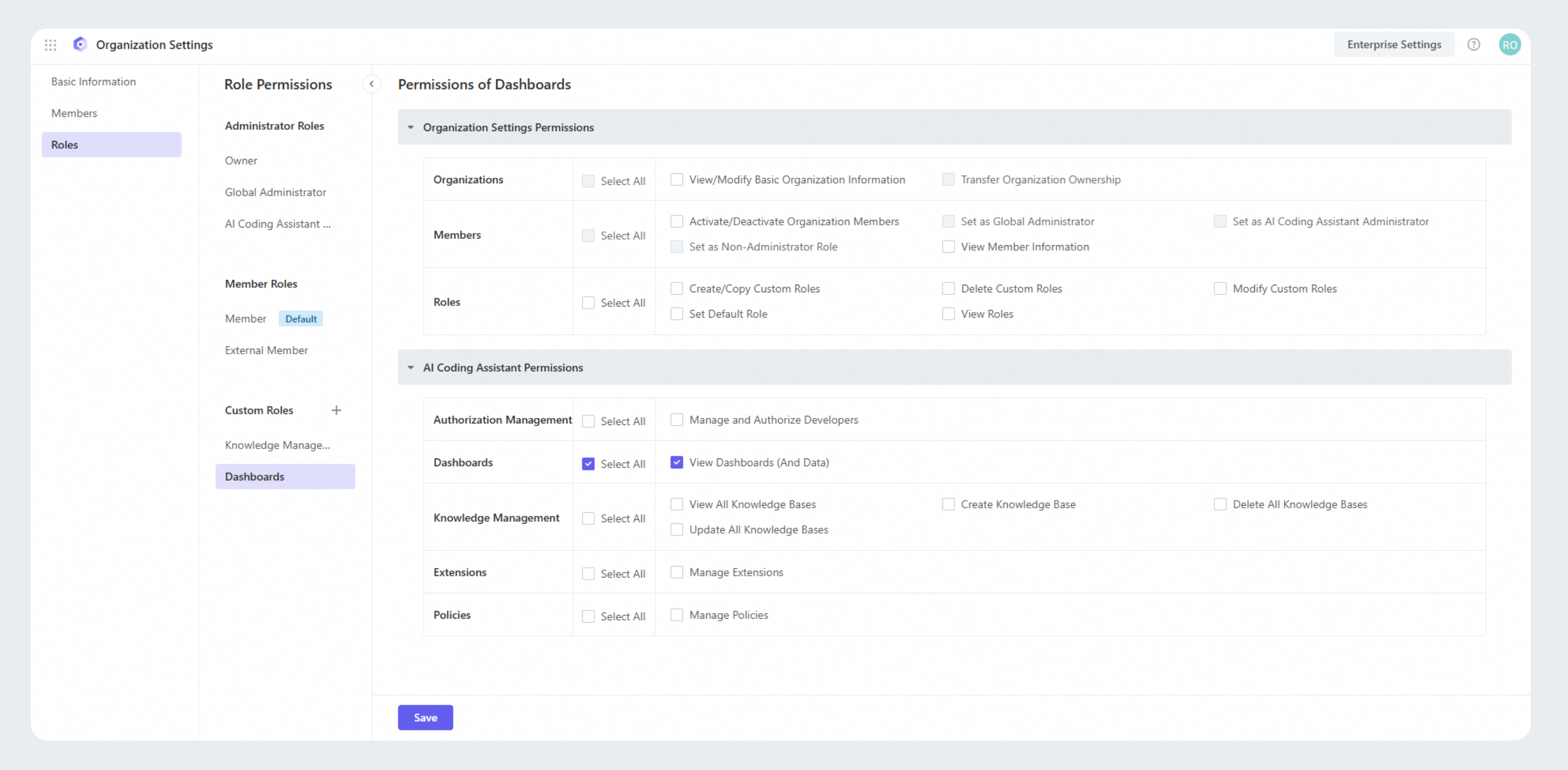Enable Manage Extensions checkbox
The image size is (1568, 770).
[x=676, y=572]
